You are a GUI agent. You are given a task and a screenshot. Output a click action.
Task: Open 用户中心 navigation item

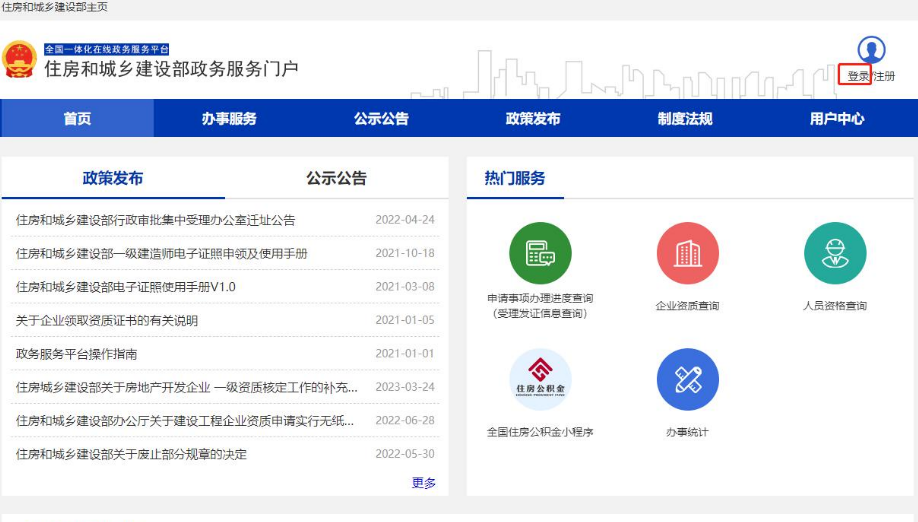pos(837,118)
